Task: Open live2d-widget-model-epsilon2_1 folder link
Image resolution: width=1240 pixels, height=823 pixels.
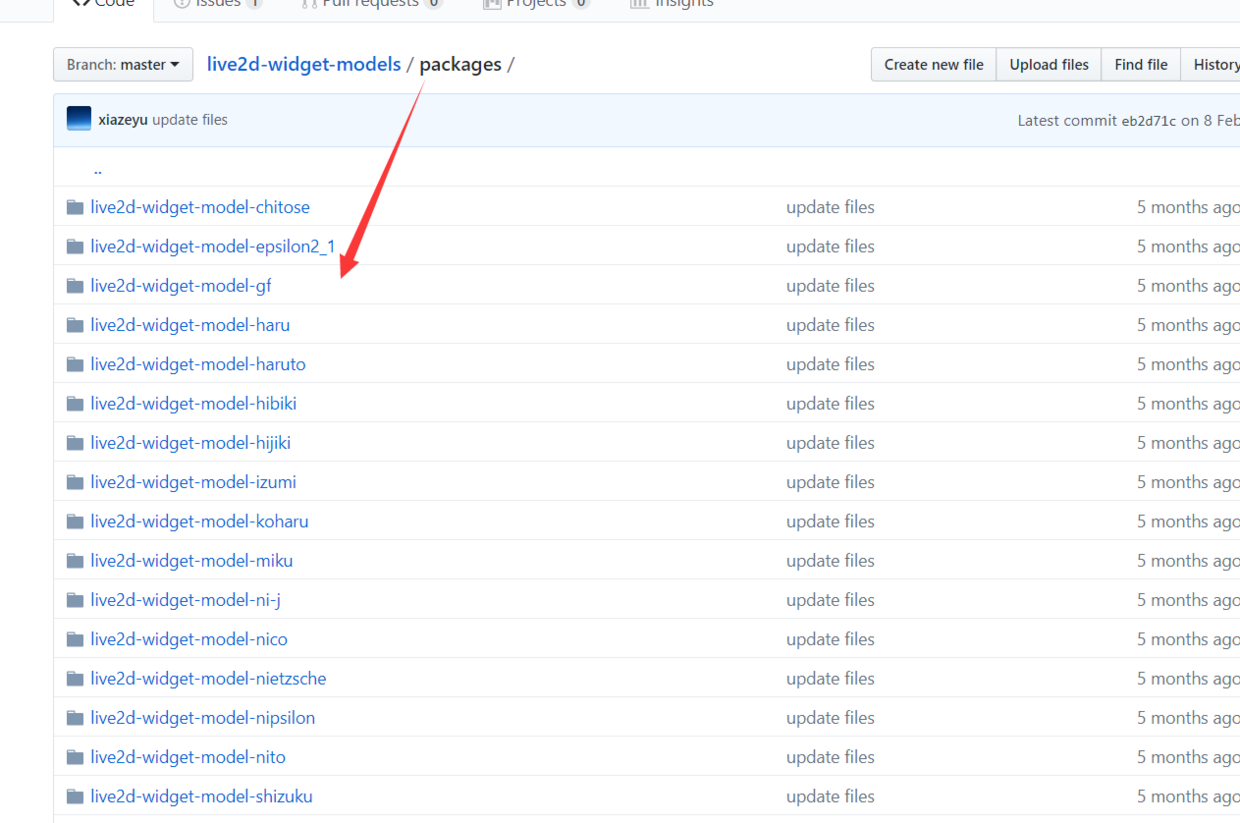Action: tap(213, 246)
